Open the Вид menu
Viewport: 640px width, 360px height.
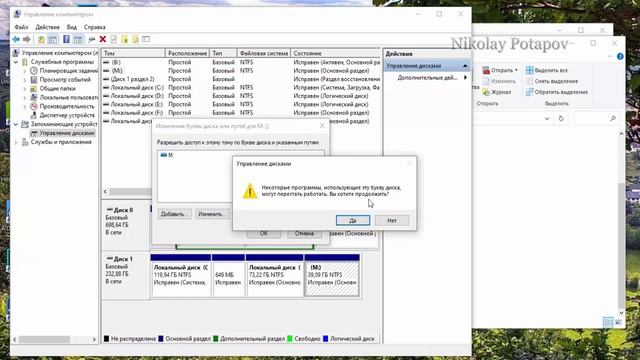coord(71,27)
